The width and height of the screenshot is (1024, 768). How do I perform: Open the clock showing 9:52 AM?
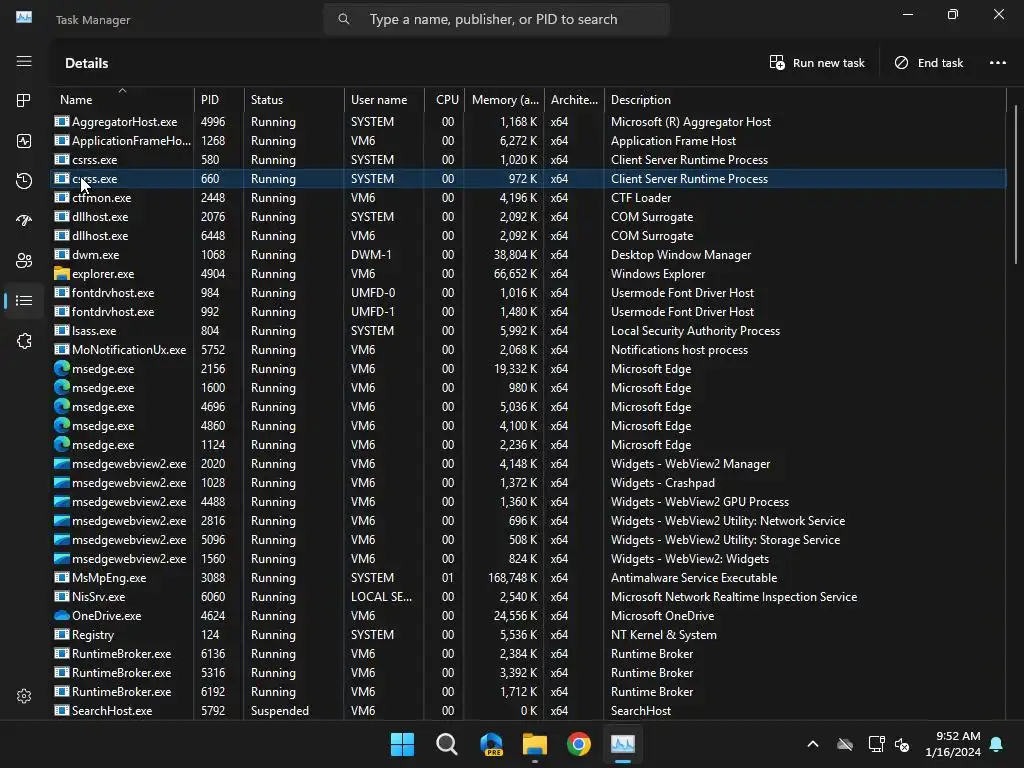(x=953, y=744)
